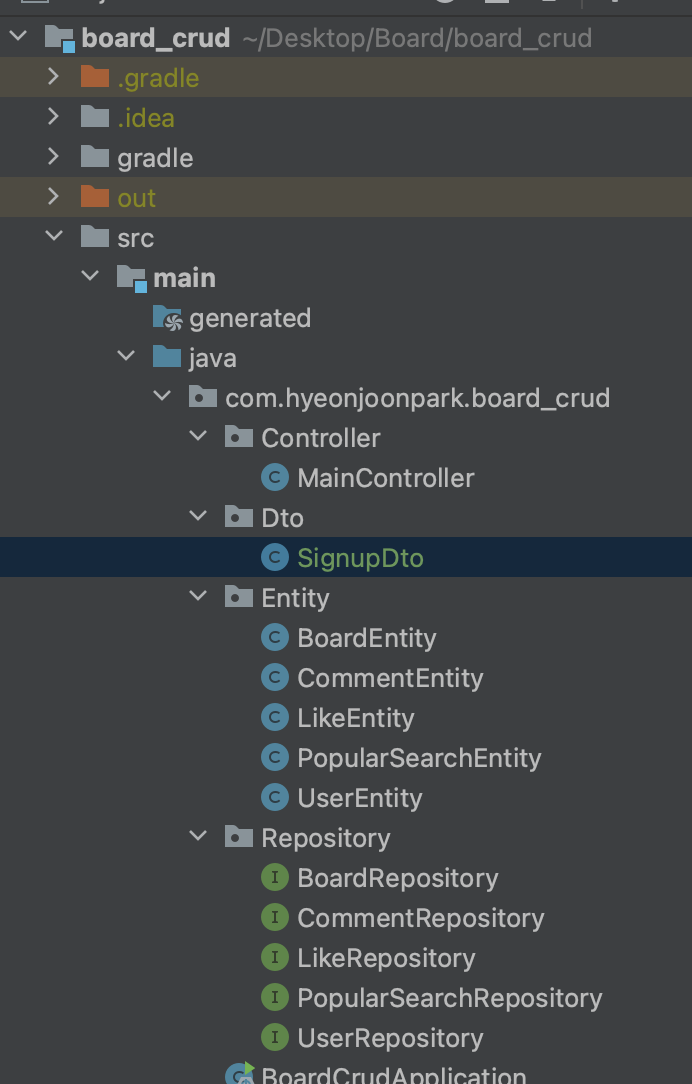The image size is (692, 1084).
Task: Click the sources root icon next to main
Action: point(129,277)
